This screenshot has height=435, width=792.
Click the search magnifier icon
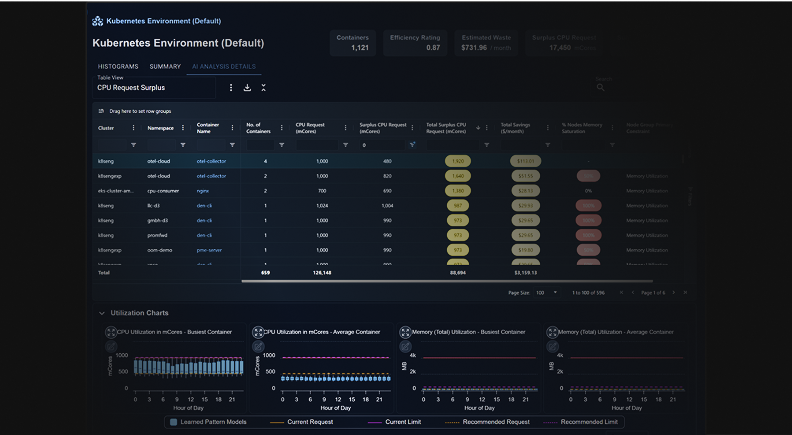tap(600, 87)
